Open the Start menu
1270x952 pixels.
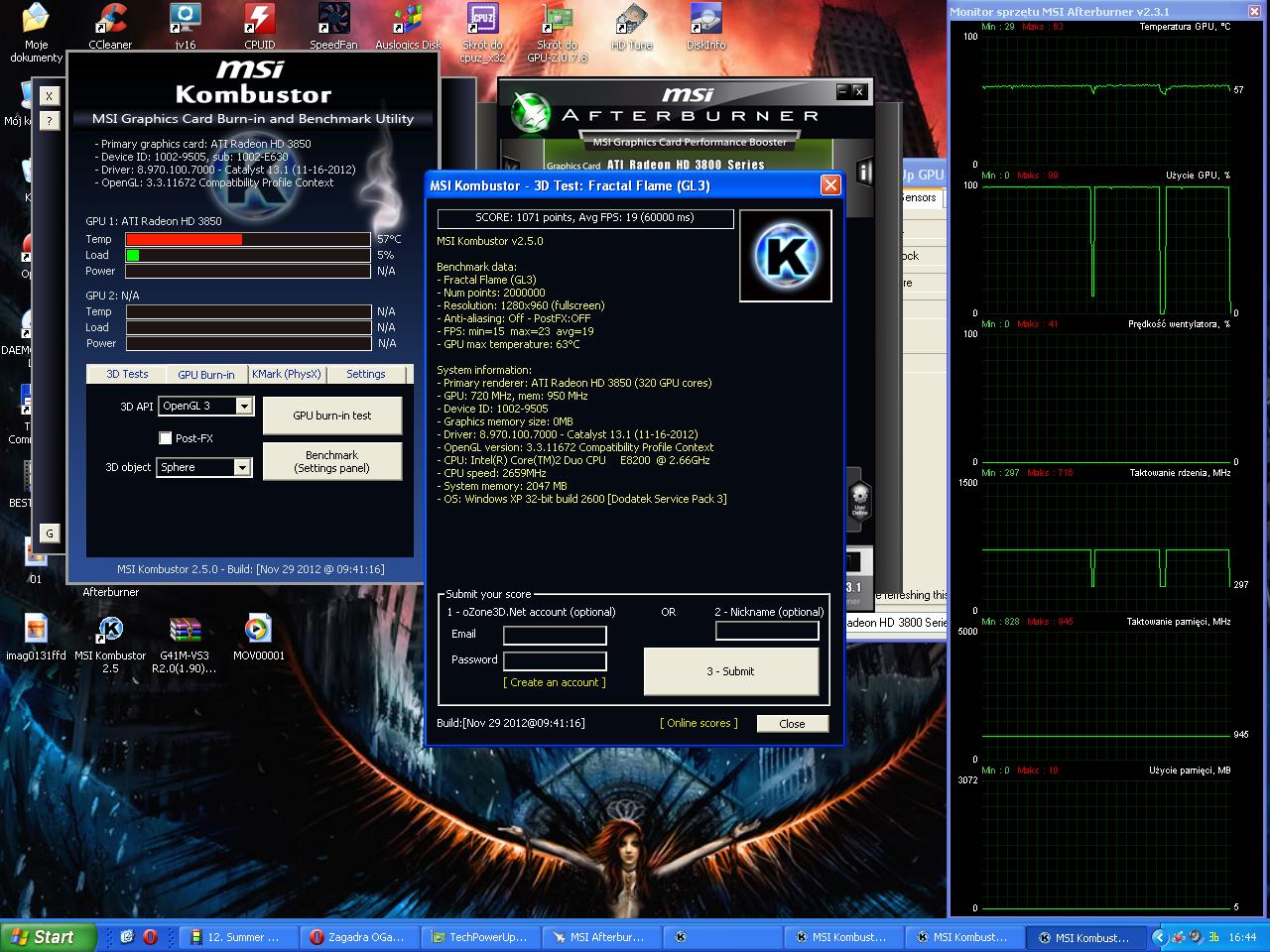(49, 936)
